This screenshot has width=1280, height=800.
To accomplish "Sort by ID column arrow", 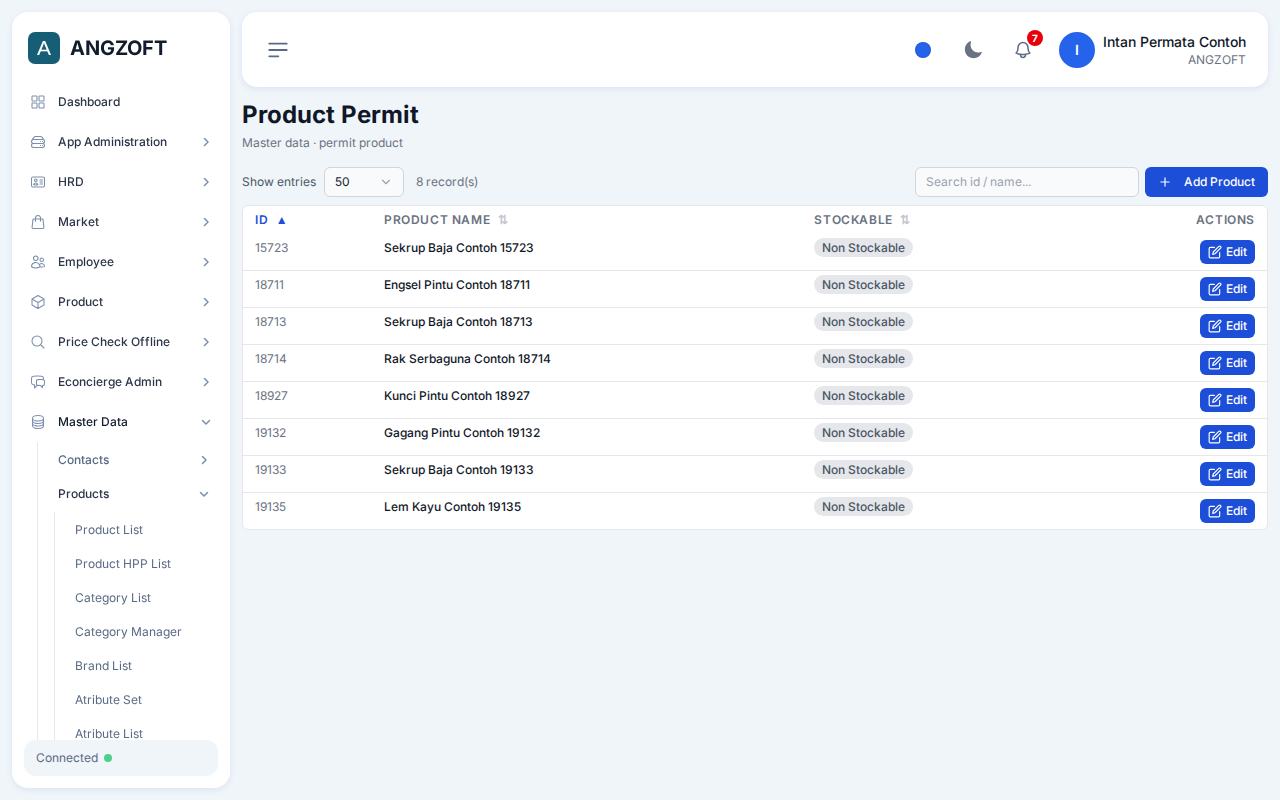I will point(282,220).
